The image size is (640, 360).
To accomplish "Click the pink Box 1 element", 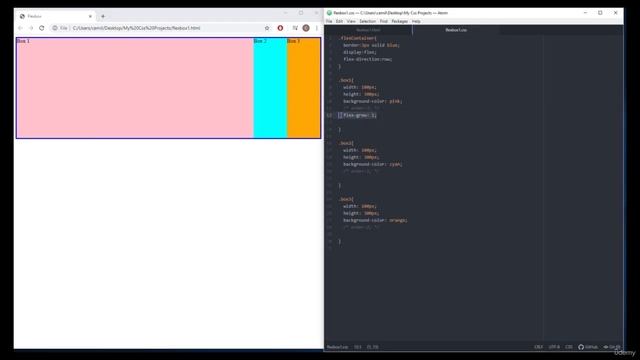I will (x=135, y=88).
